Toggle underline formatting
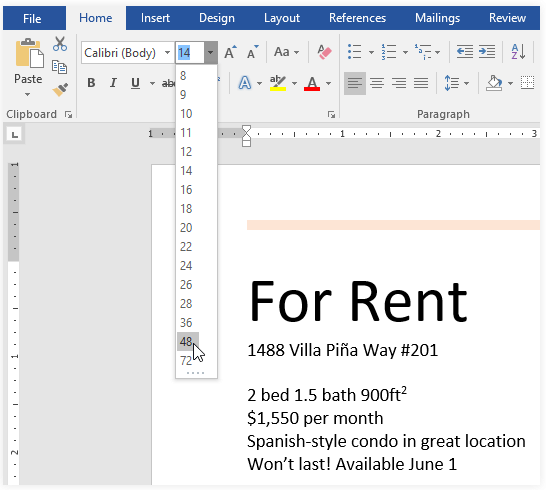The height and width of the screenshot is (490, 546). [135, 83]
